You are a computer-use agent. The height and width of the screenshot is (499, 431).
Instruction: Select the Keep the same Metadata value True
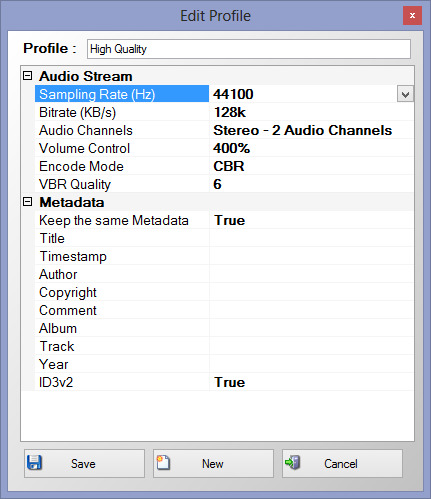(x=229, y=220)
